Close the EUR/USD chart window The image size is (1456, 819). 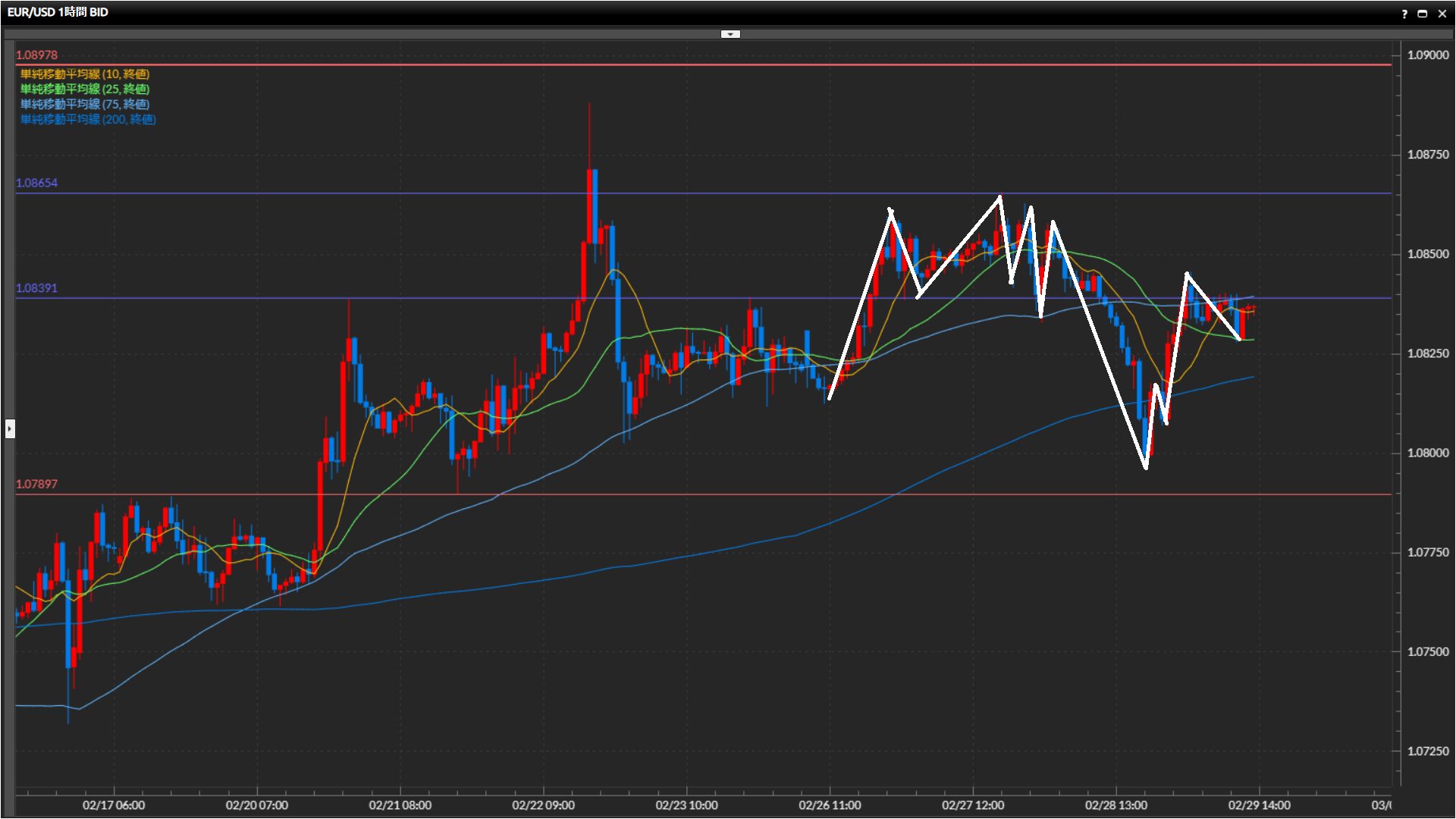point(1442,14)
